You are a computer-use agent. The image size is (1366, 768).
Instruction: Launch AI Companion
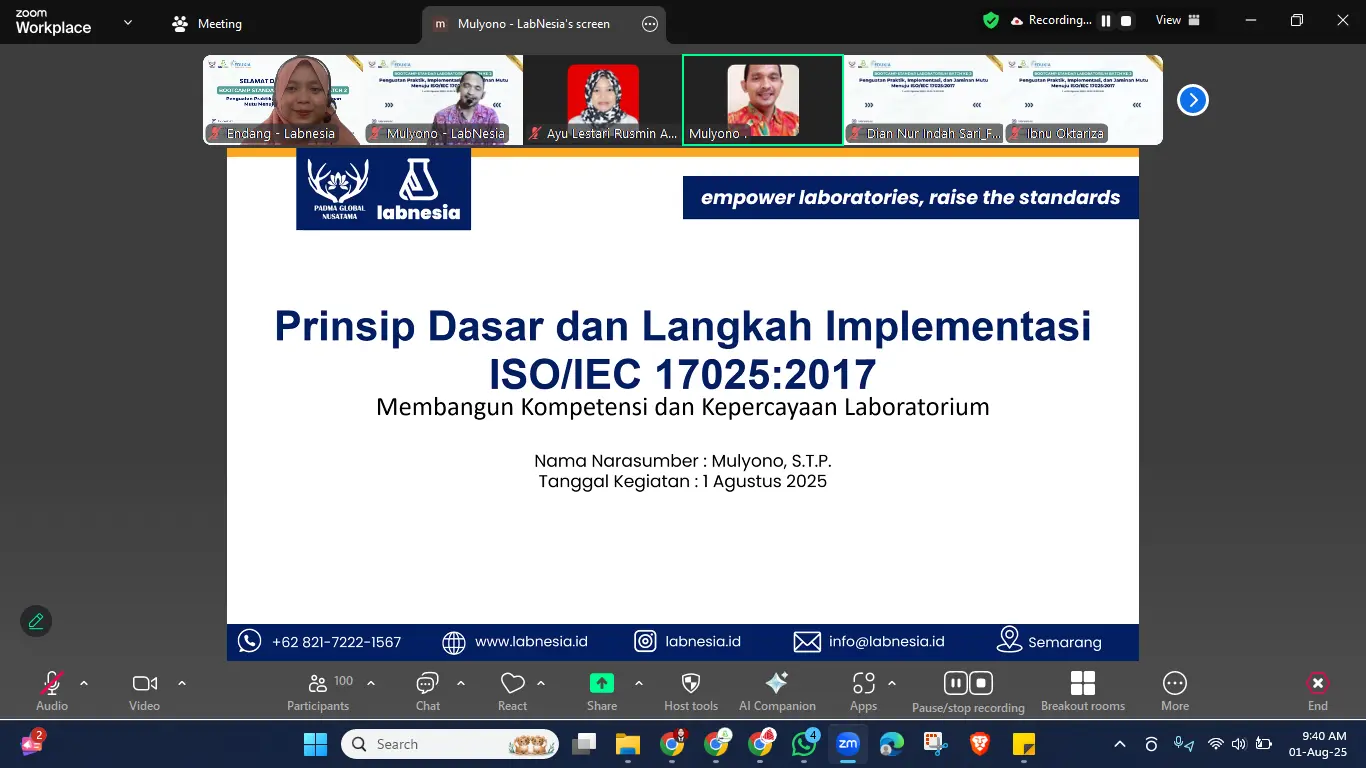pos(777,690)
